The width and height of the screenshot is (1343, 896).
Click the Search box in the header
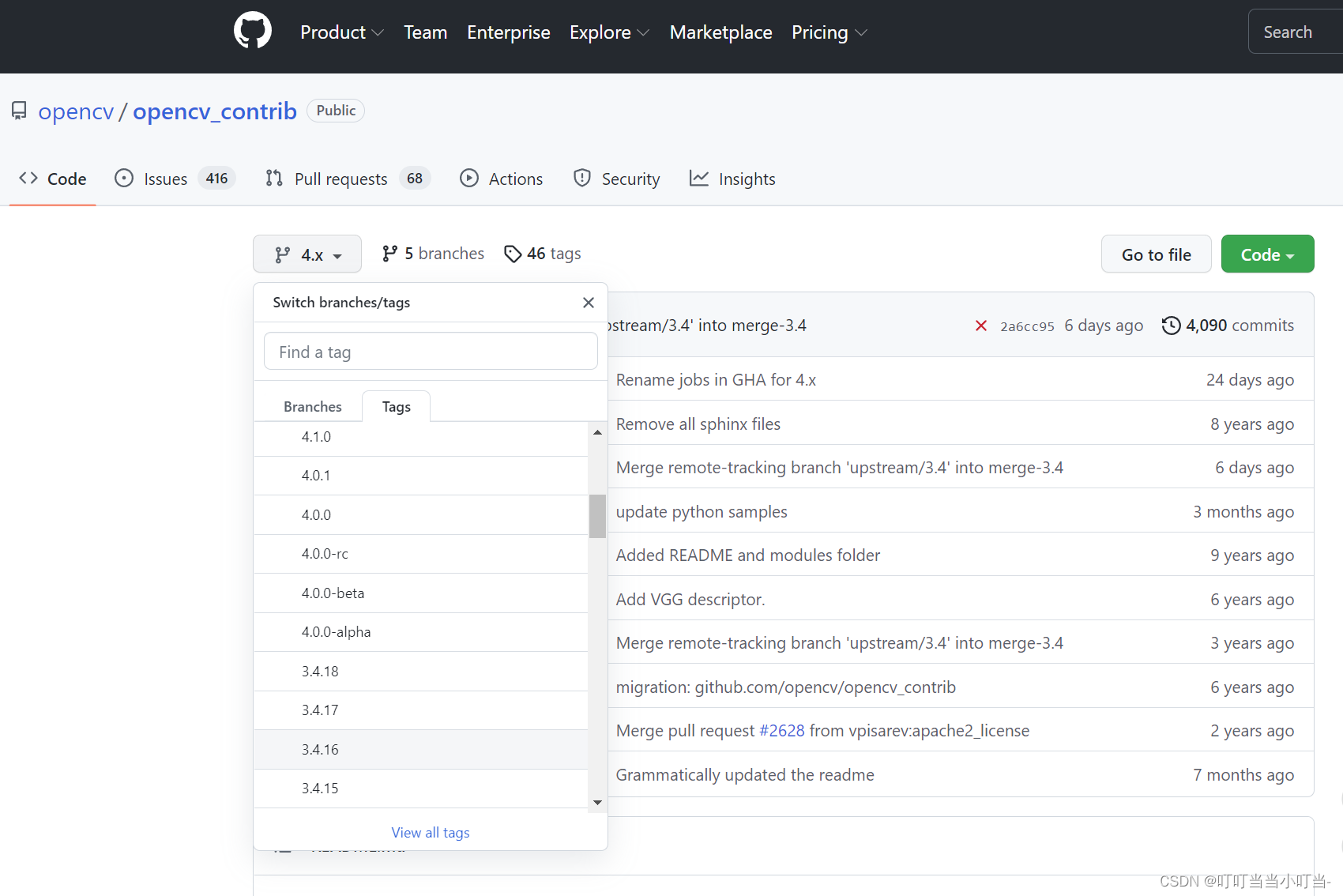click(x=1296, y=32)
